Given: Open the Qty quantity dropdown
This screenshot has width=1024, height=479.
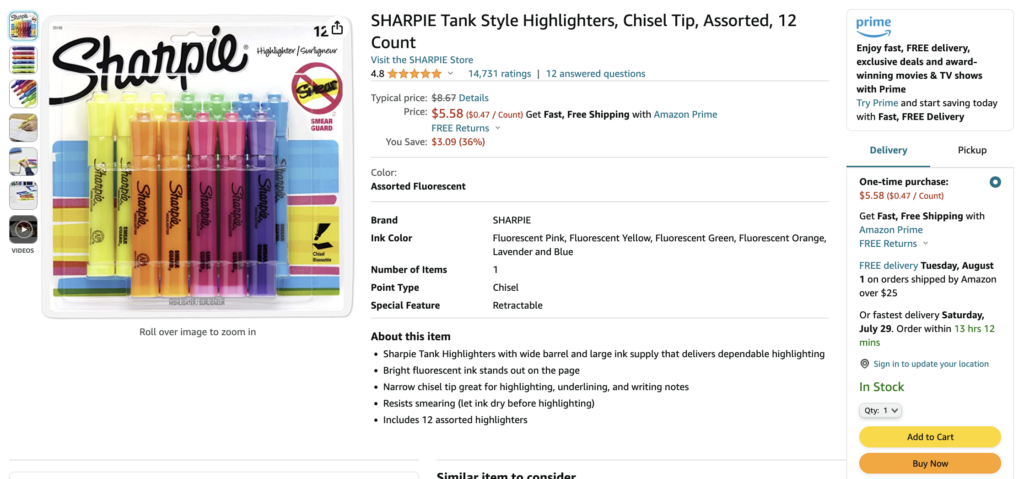Looking at the screenshot, I should (880, 411).
